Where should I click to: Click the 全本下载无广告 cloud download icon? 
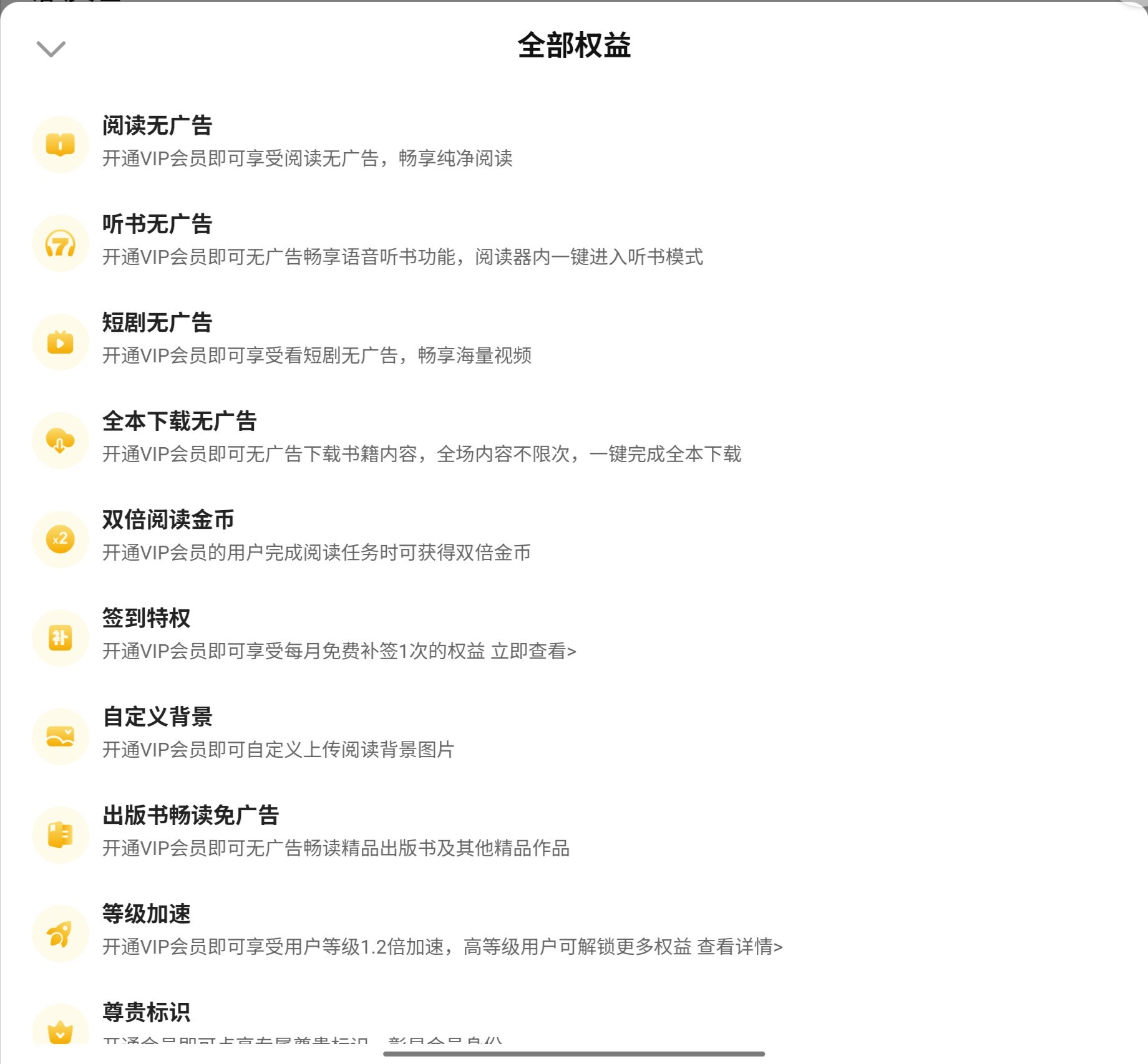[61, 440]
